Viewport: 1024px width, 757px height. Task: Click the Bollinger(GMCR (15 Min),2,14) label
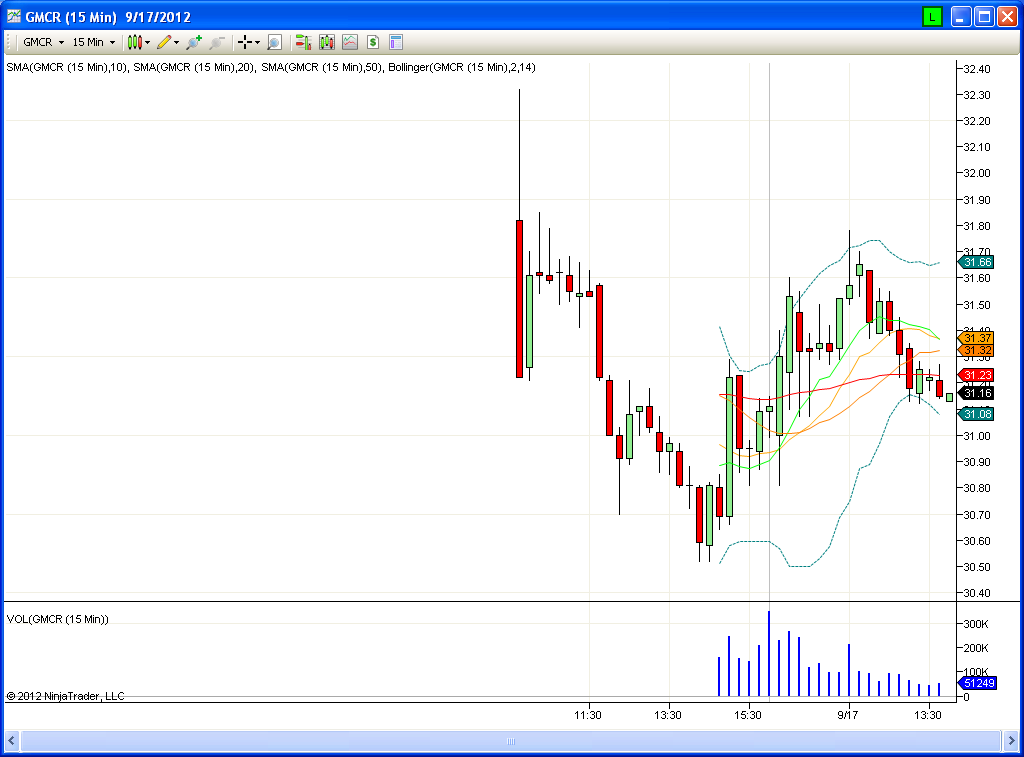tap(462, 67)
